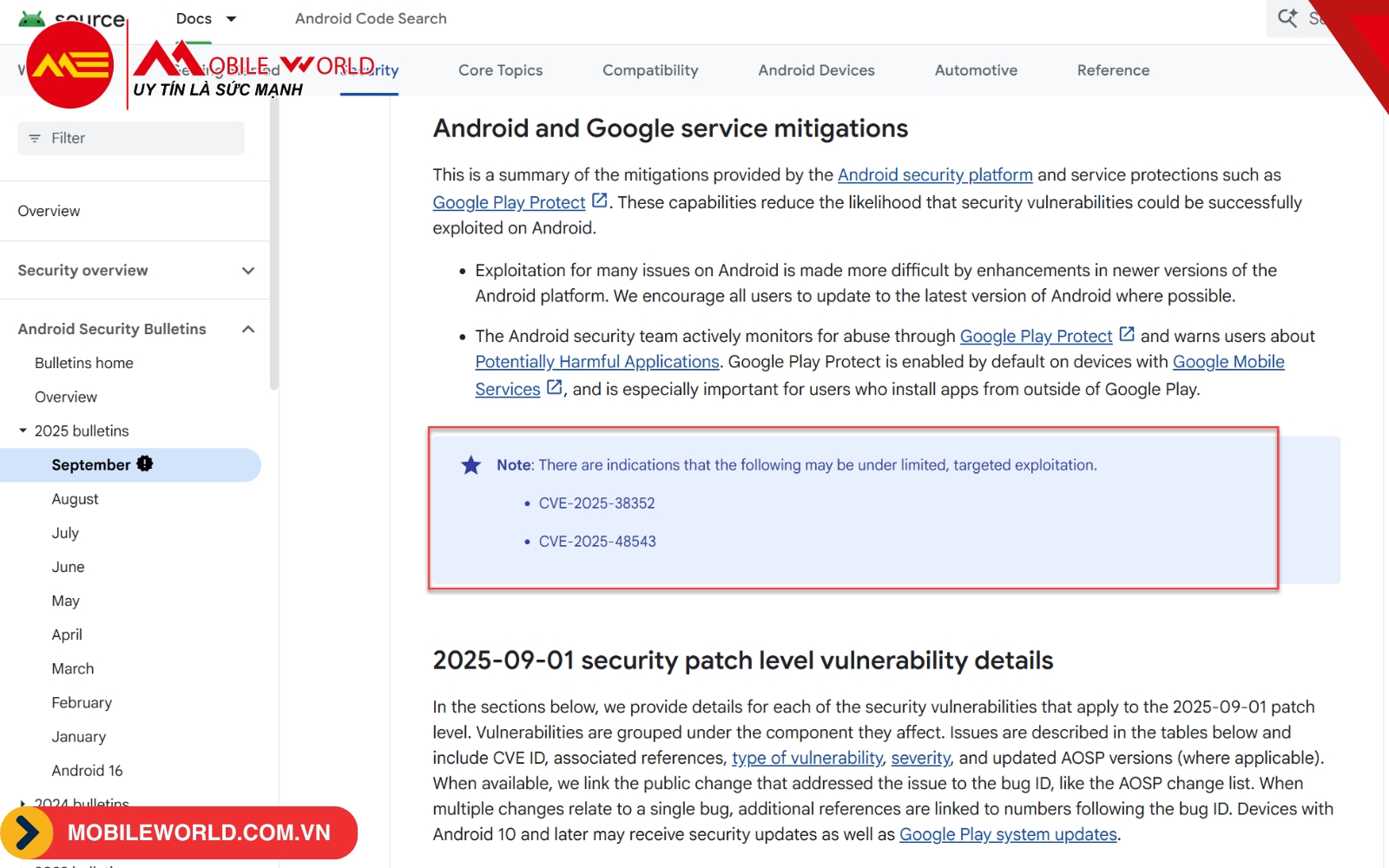The width and height of the screenshot is (1389, 868).
Task: Switch to the Core Topics tab
Action: (x=500, y=70)
